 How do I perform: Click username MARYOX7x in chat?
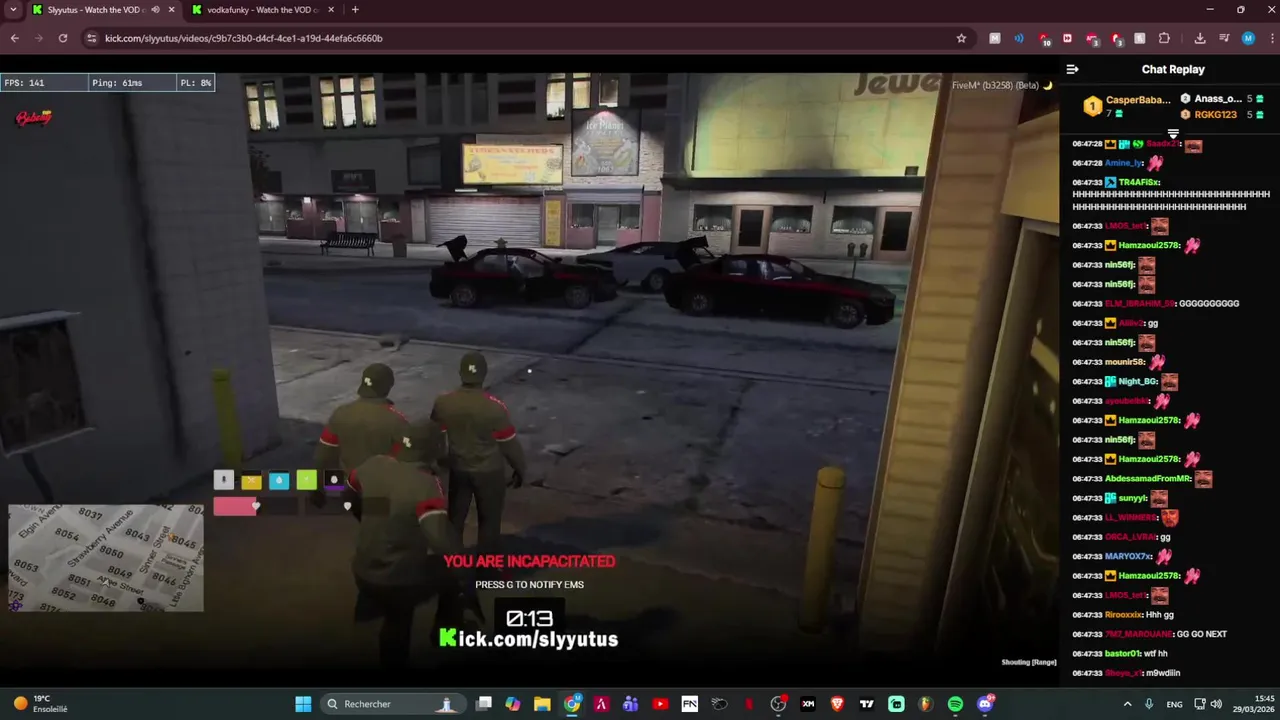[1128, 556]
